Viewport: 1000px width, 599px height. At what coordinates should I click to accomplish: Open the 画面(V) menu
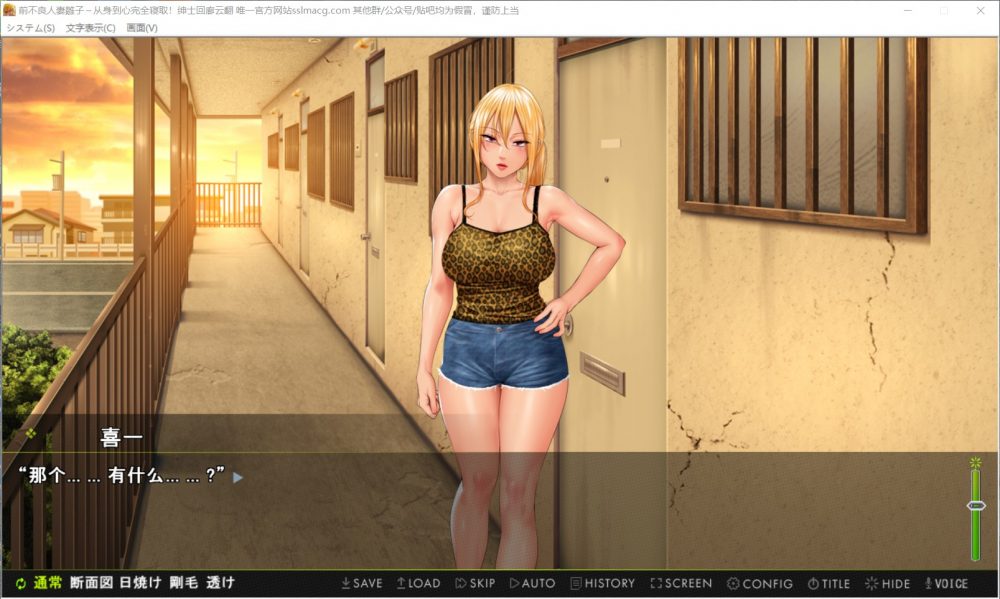143,28
